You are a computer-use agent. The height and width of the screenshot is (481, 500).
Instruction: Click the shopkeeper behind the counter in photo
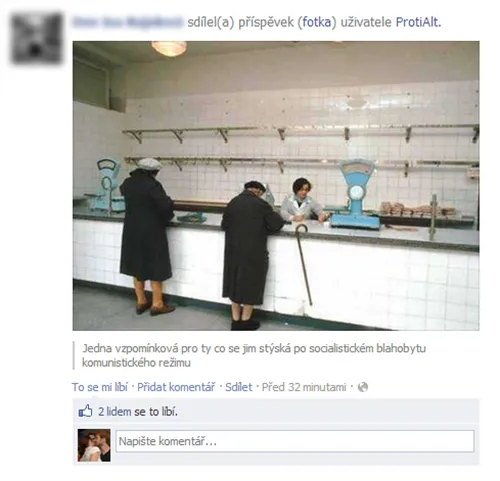coord(303,200)
